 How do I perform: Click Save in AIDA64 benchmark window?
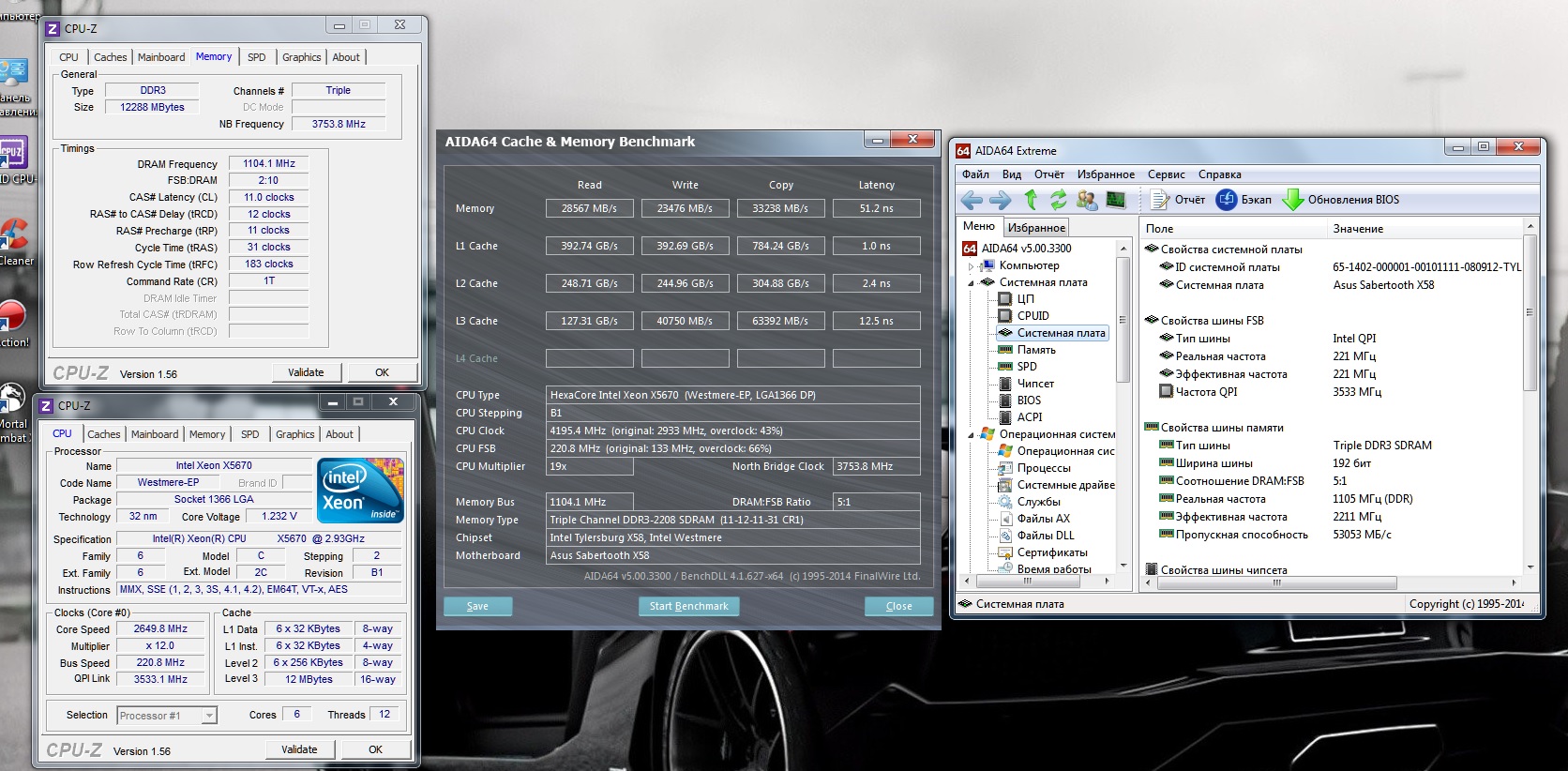click(x=477, y=606)
